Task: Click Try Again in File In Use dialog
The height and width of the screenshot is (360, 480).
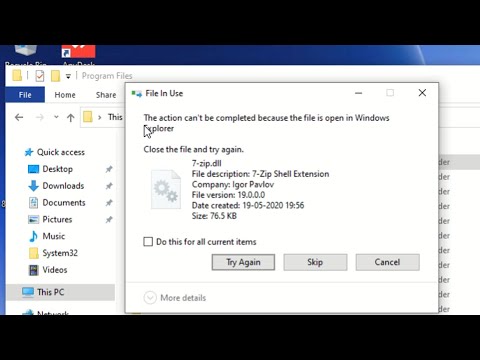Action: click(x=243, y=262)
